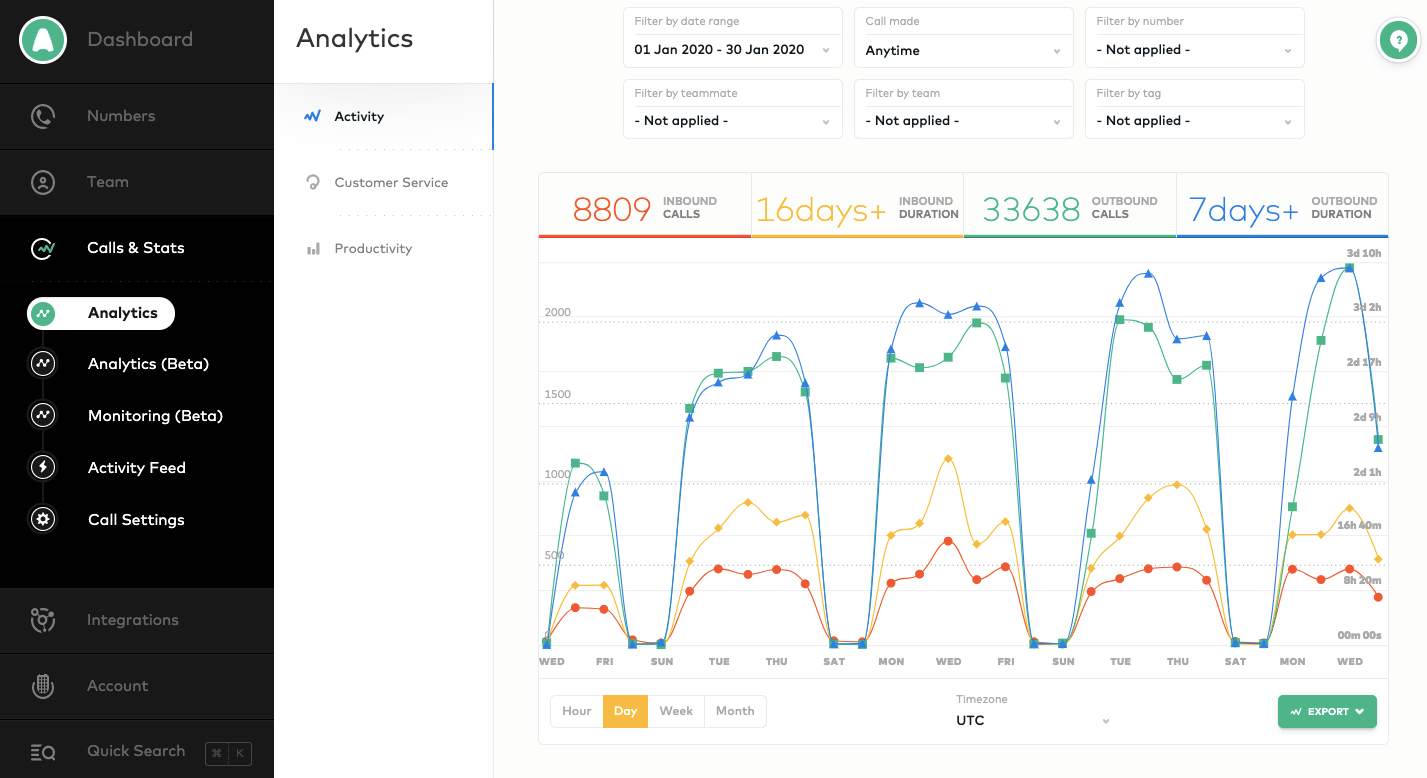Open the Account section icon
Image resolution: width=1427 pixels, height=778 pixels.
(43, 686)
